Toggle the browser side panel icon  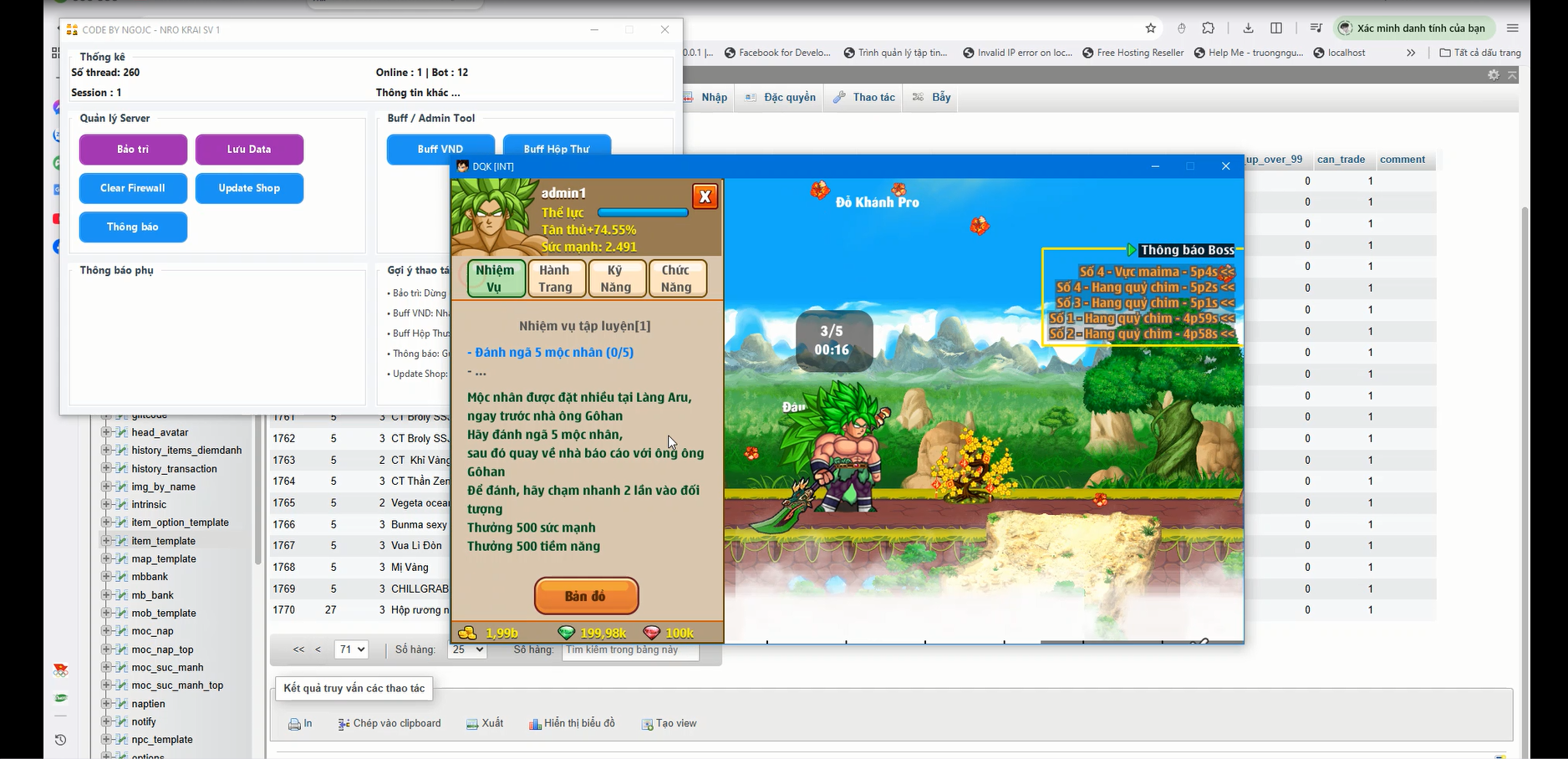point(1276,28)
